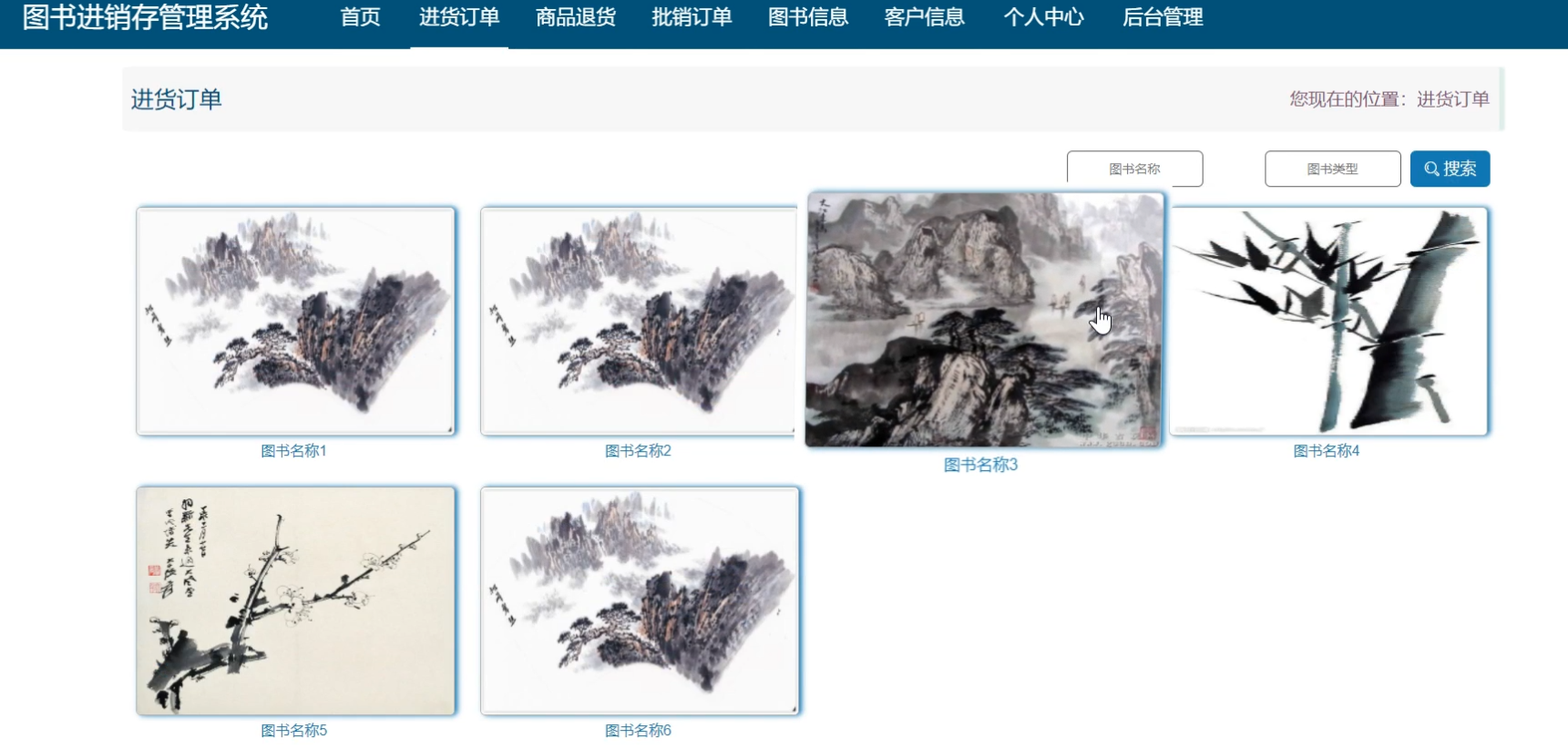Open the 图书信息 menu item

(x=808, y=17)
